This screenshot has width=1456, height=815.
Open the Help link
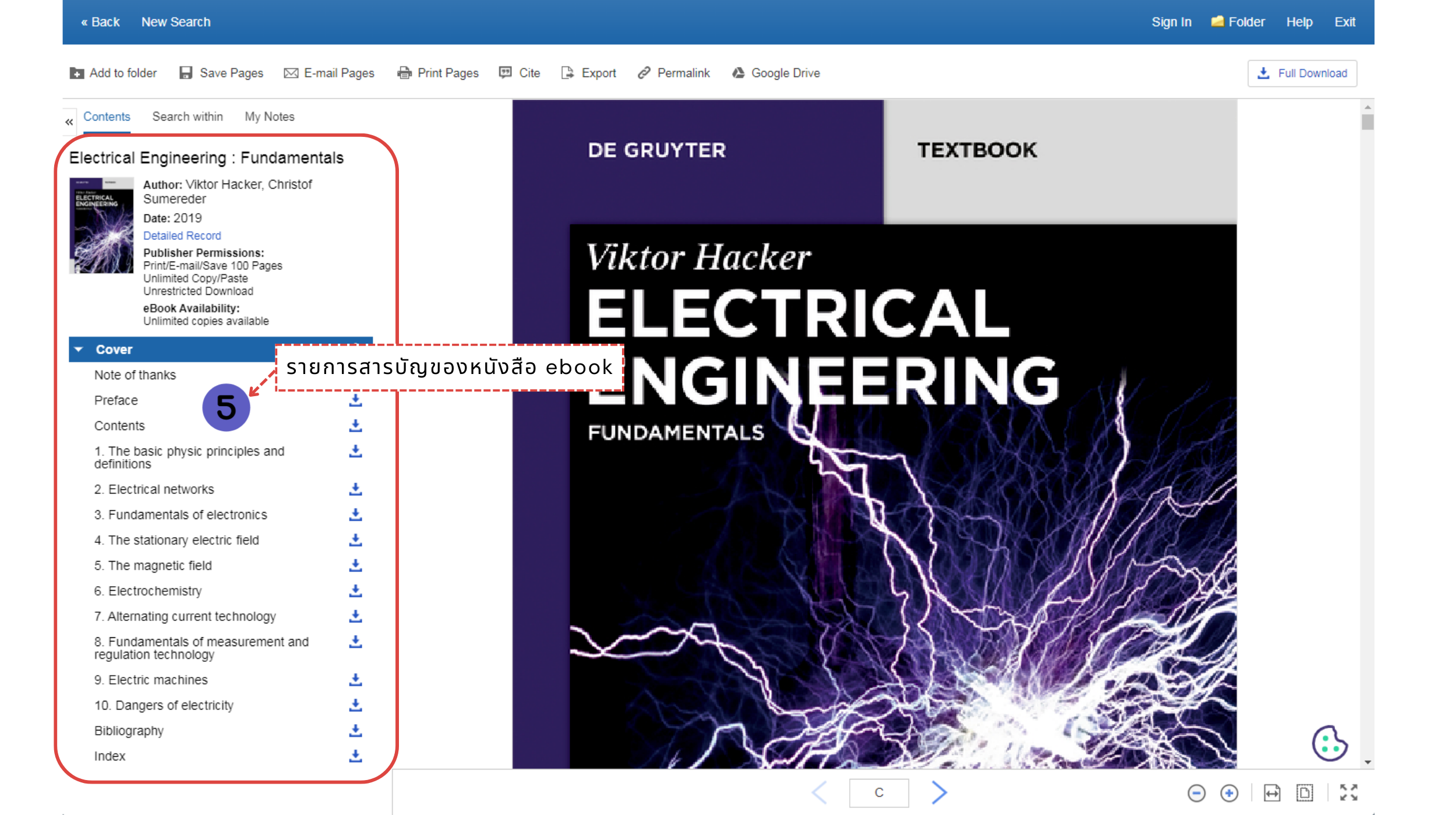pos(1299,22)
